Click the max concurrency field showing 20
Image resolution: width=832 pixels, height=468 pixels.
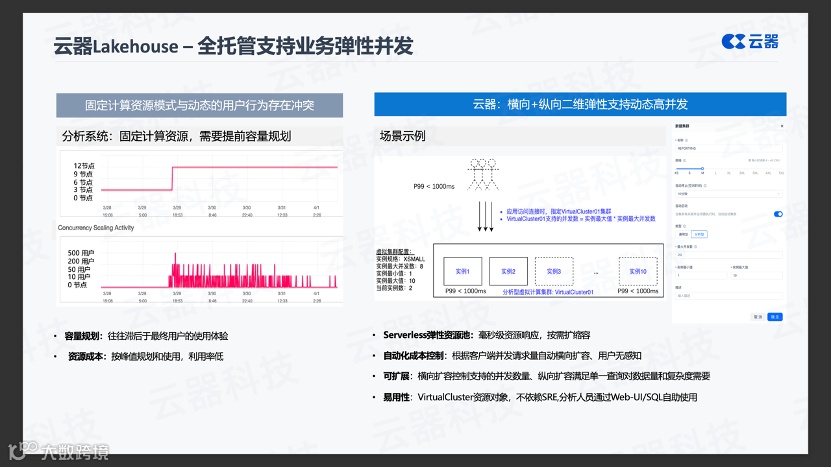[x=729, y=255]
